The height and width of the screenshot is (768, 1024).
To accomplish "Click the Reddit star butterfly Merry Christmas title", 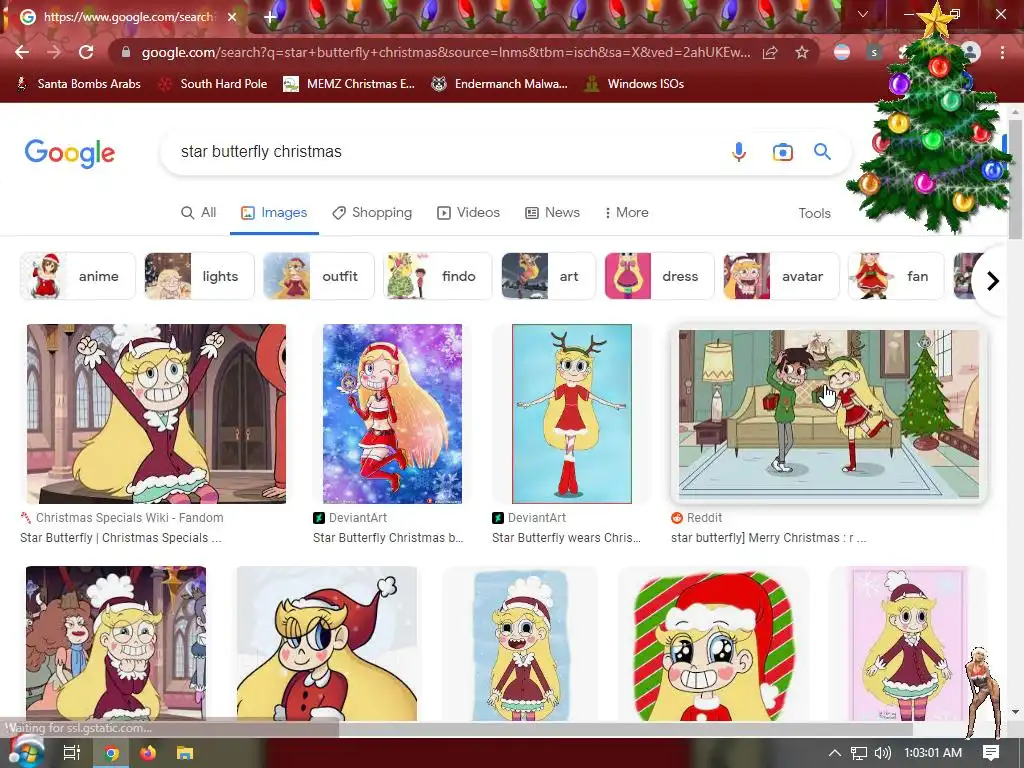I will (769, 537).
